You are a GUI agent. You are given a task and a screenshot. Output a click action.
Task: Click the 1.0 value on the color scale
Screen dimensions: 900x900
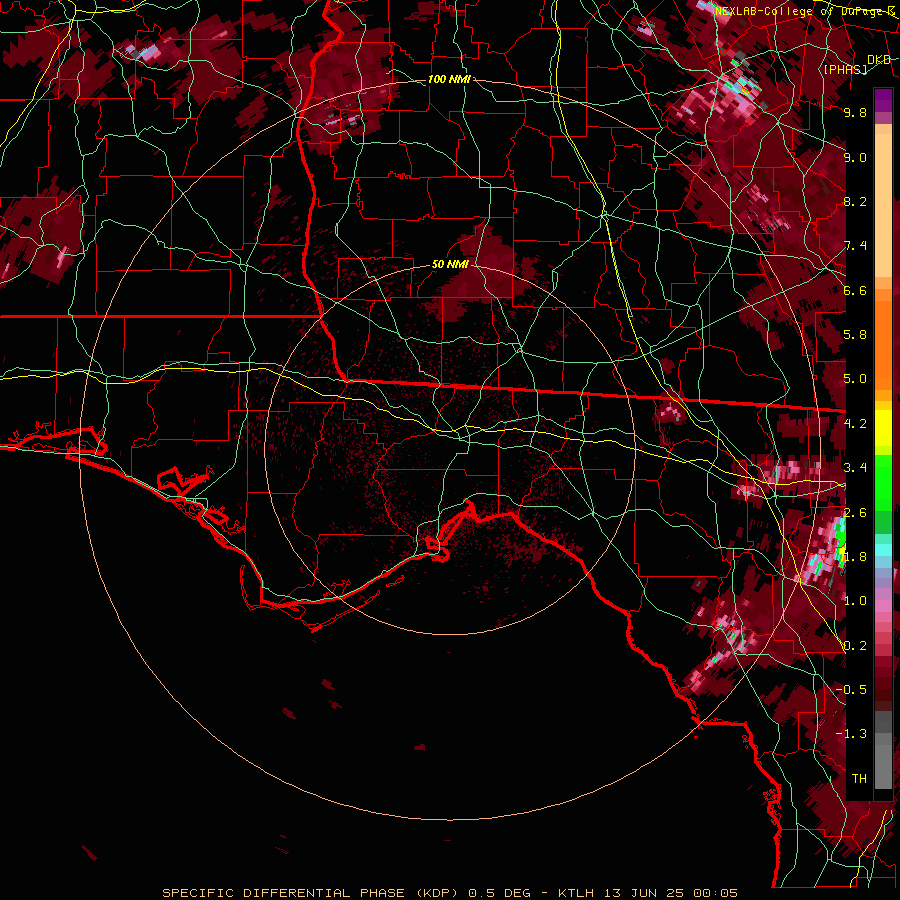coord(855,601)
